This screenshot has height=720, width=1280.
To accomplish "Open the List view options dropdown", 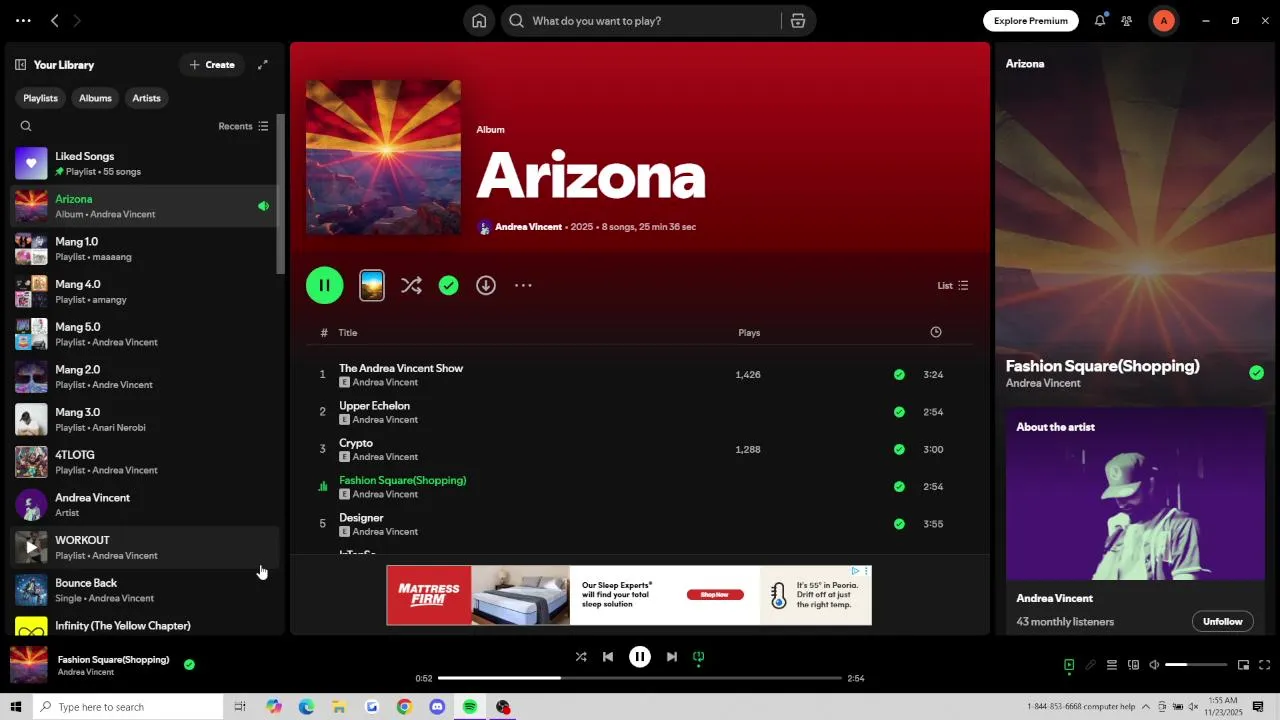I will [952, 286].
